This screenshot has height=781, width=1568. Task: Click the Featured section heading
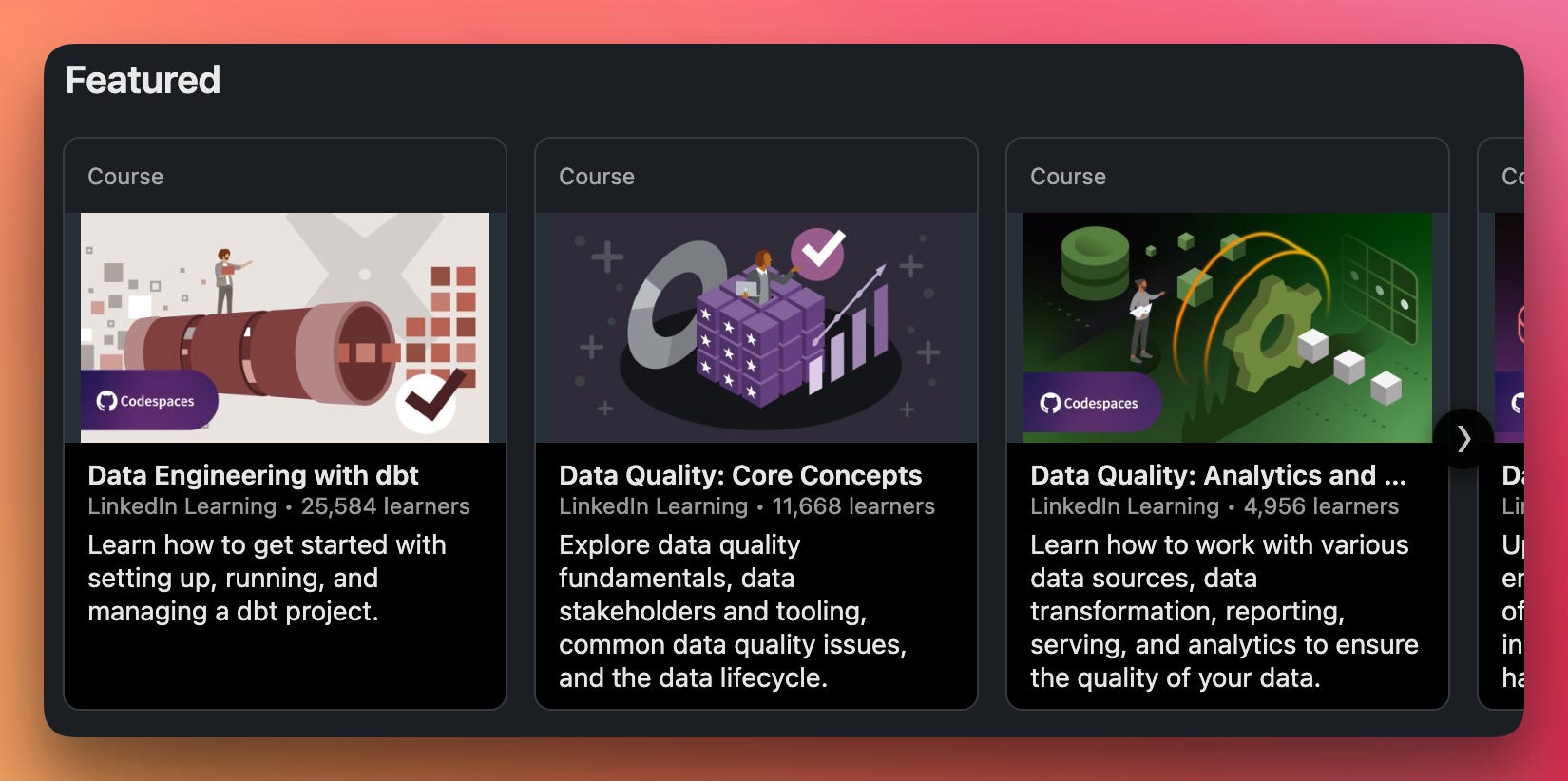click(x=143, y=80)
